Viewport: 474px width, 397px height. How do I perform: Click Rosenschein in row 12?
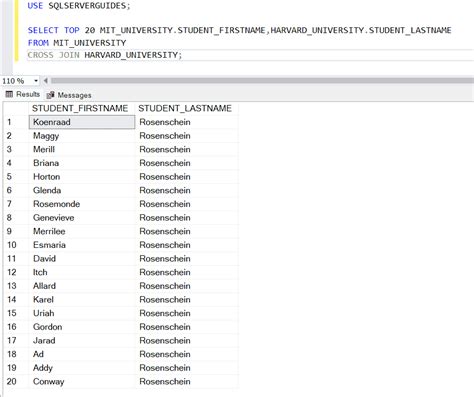[x=187, y=272]
